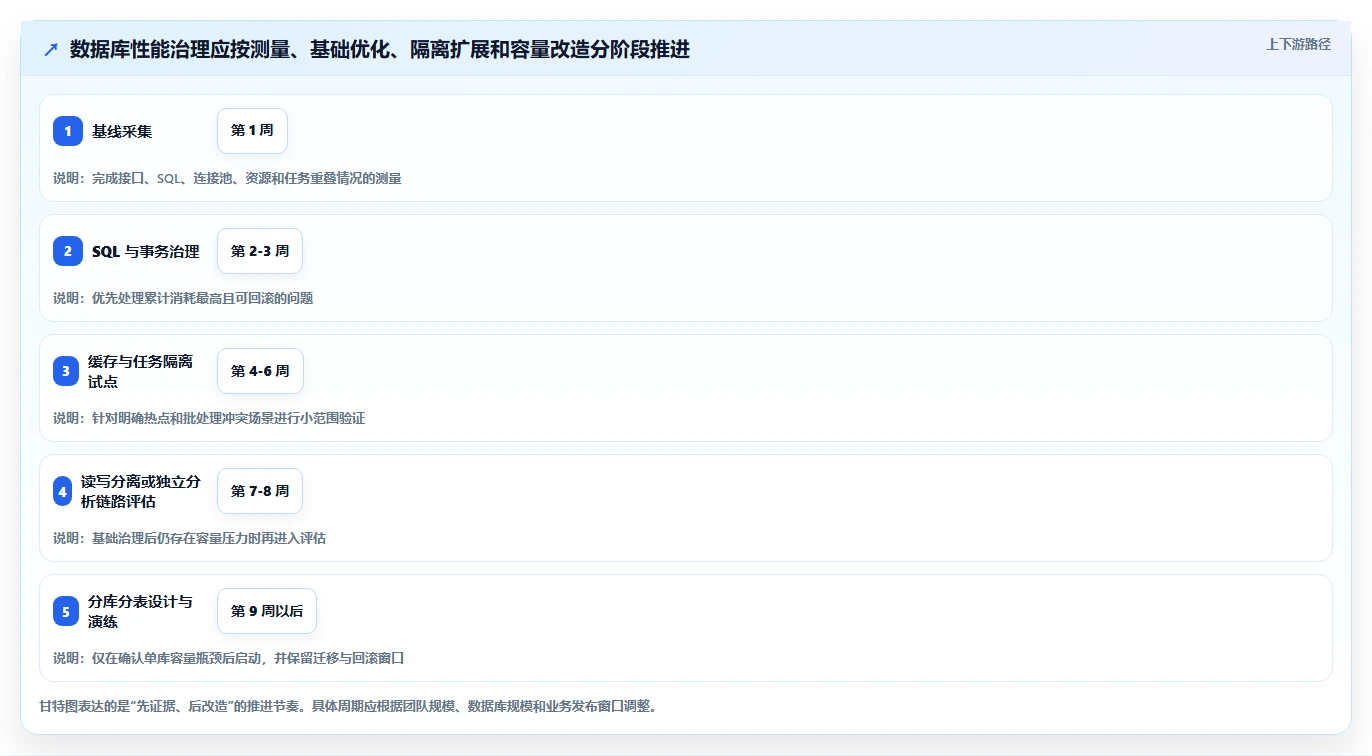Click the 第 1 周 time chip
This screenshot has width=1372, height=756.
tap(252, 131)
